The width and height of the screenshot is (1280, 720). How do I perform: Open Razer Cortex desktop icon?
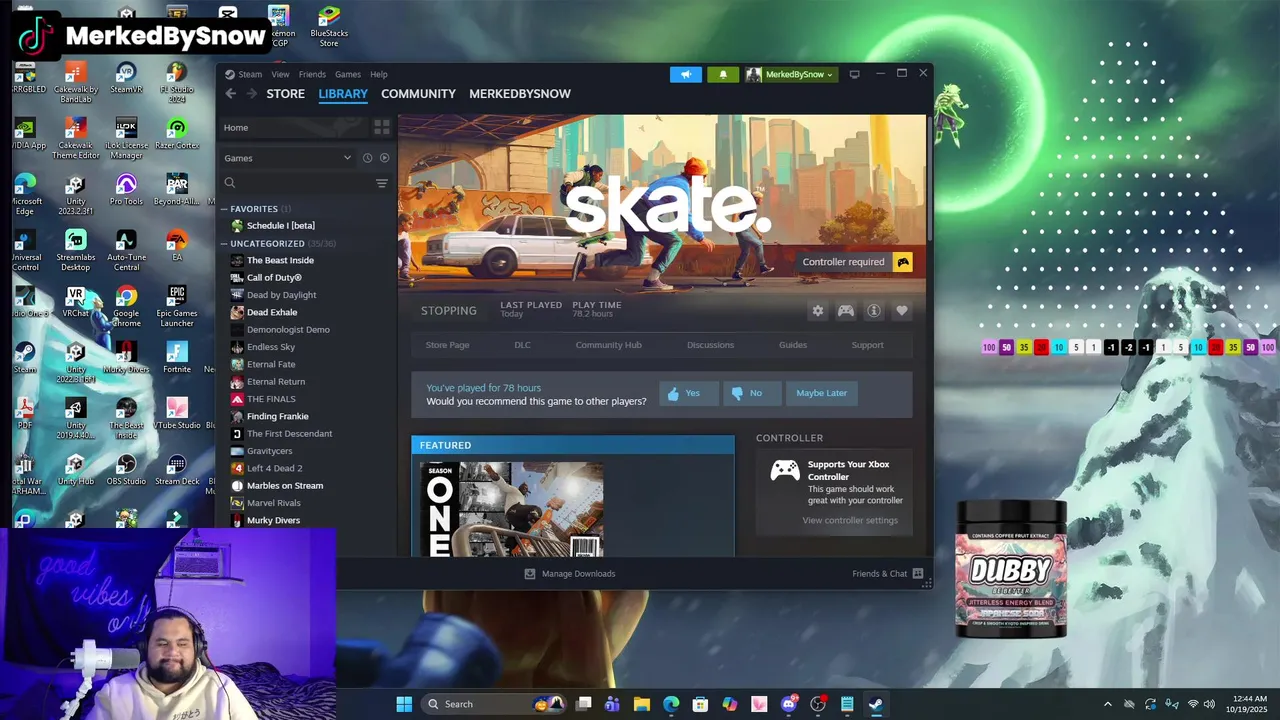pyautogui.click(x=177, y=134)
